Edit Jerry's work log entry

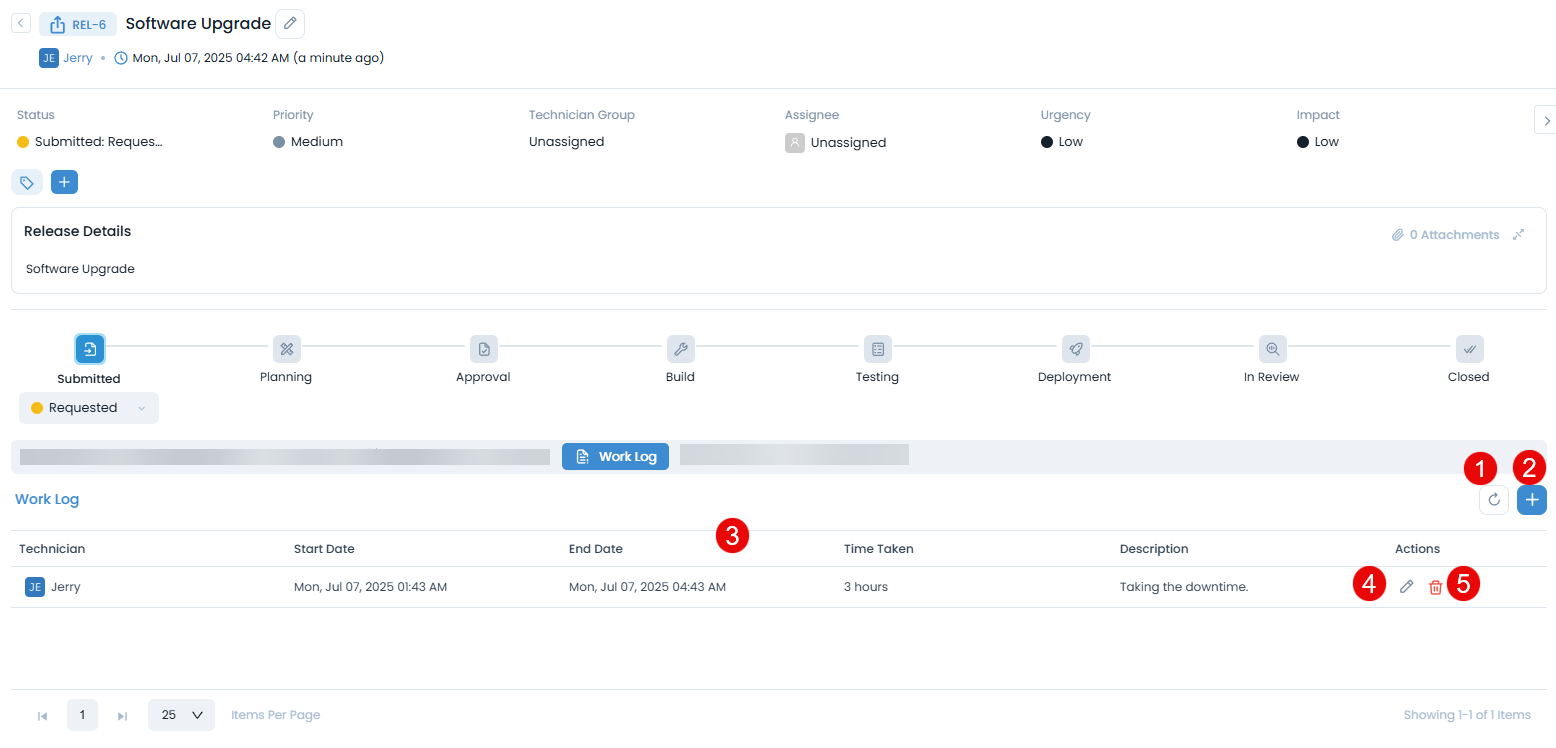coord(1406,587)
